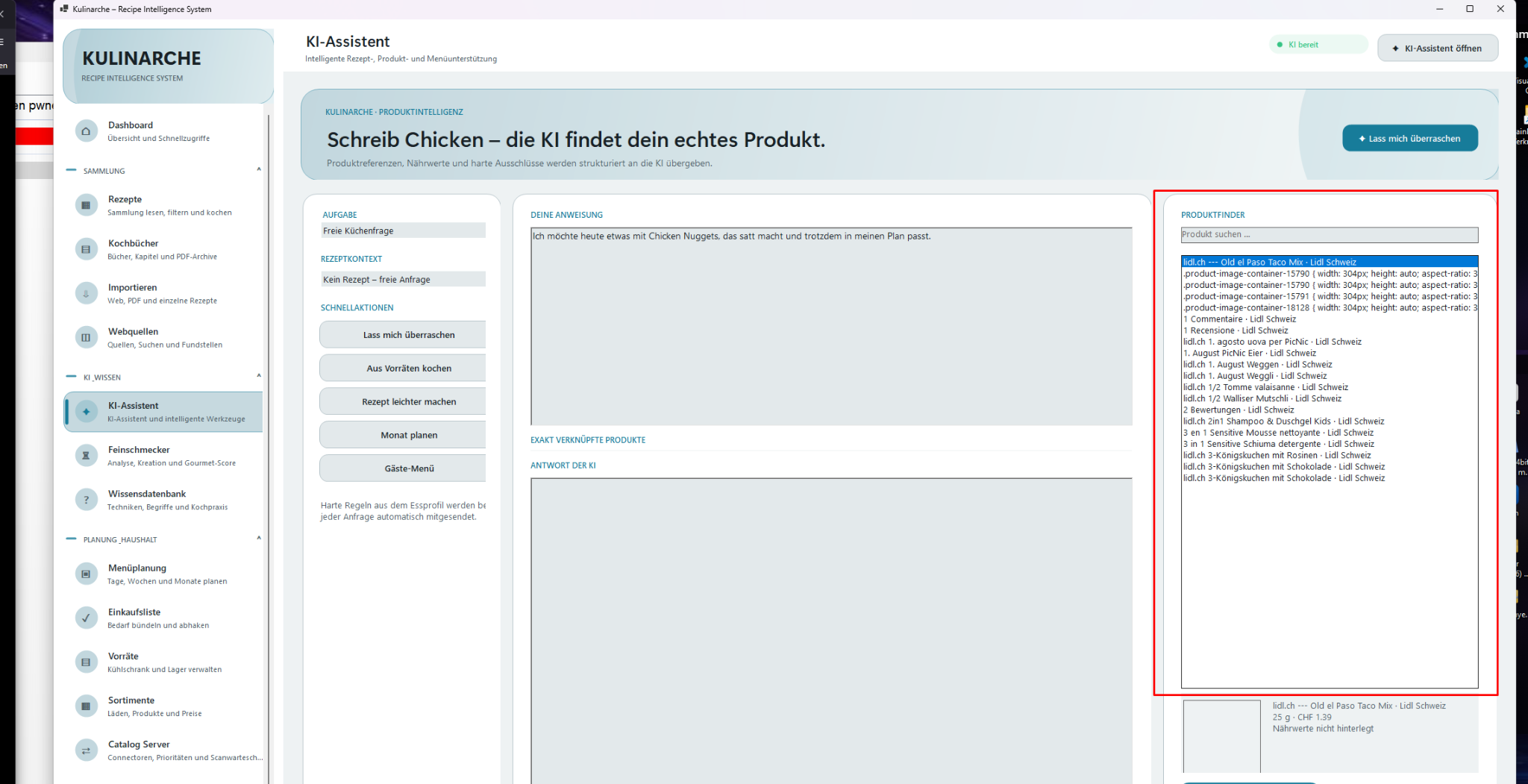Open the Aufgabe dropdown showing Freie Küchenfrage
This screenshot has height=784, width=1528.
(403, 231)
